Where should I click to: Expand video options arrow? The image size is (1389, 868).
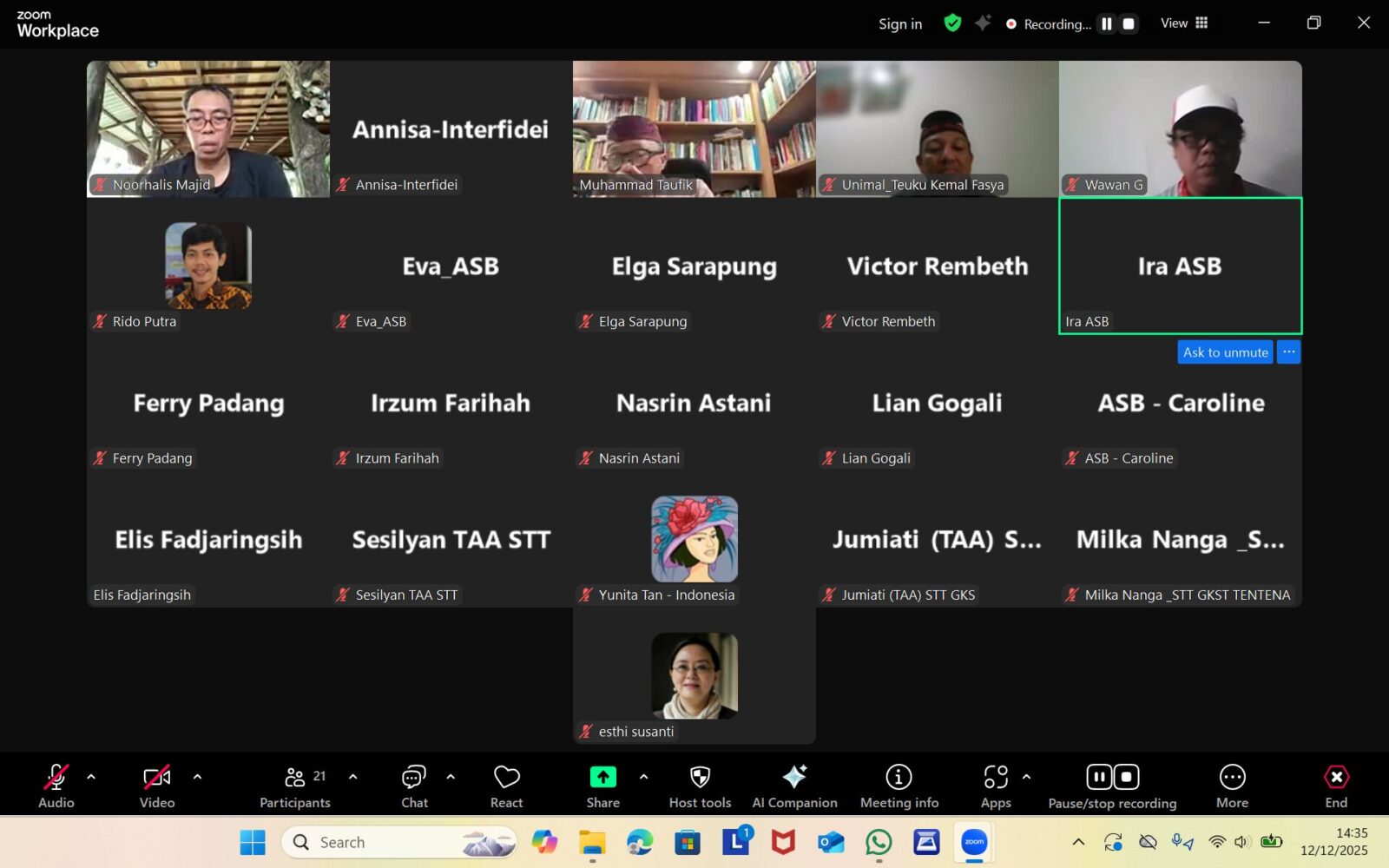coord(197,777)
